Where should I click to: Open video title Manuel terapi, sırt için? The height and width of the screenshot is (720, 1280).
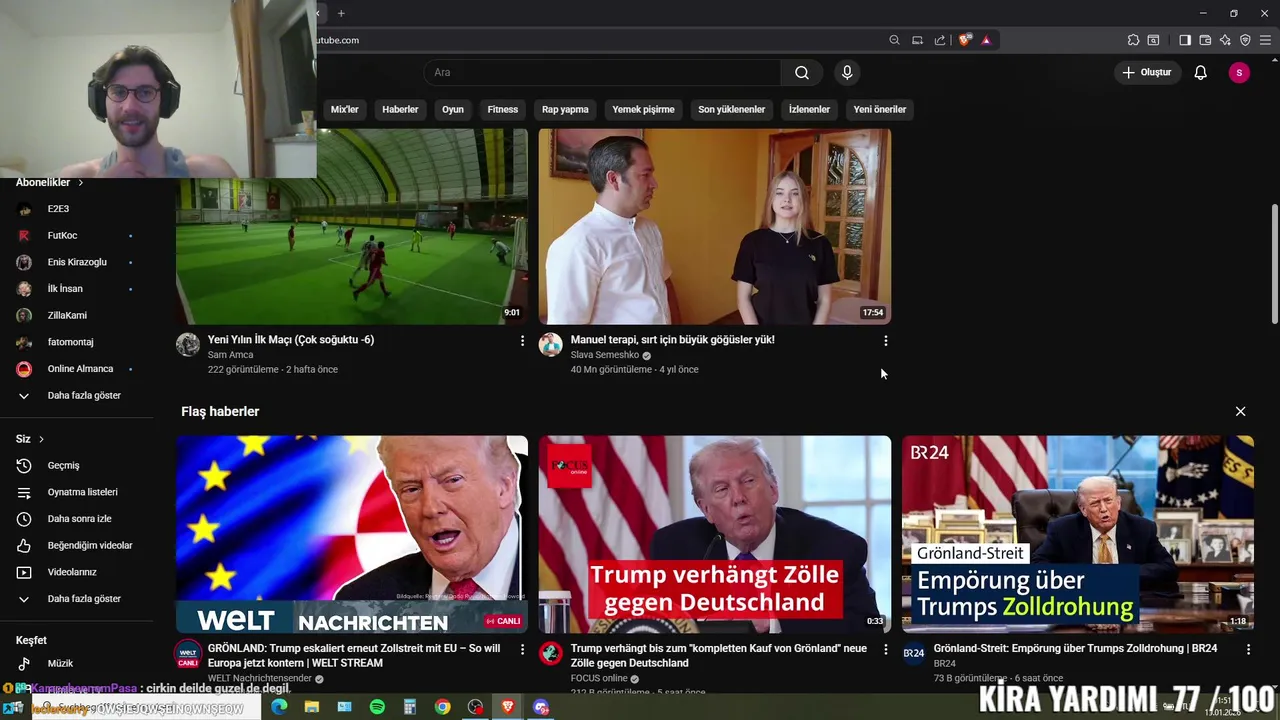[x=672, y=340]
